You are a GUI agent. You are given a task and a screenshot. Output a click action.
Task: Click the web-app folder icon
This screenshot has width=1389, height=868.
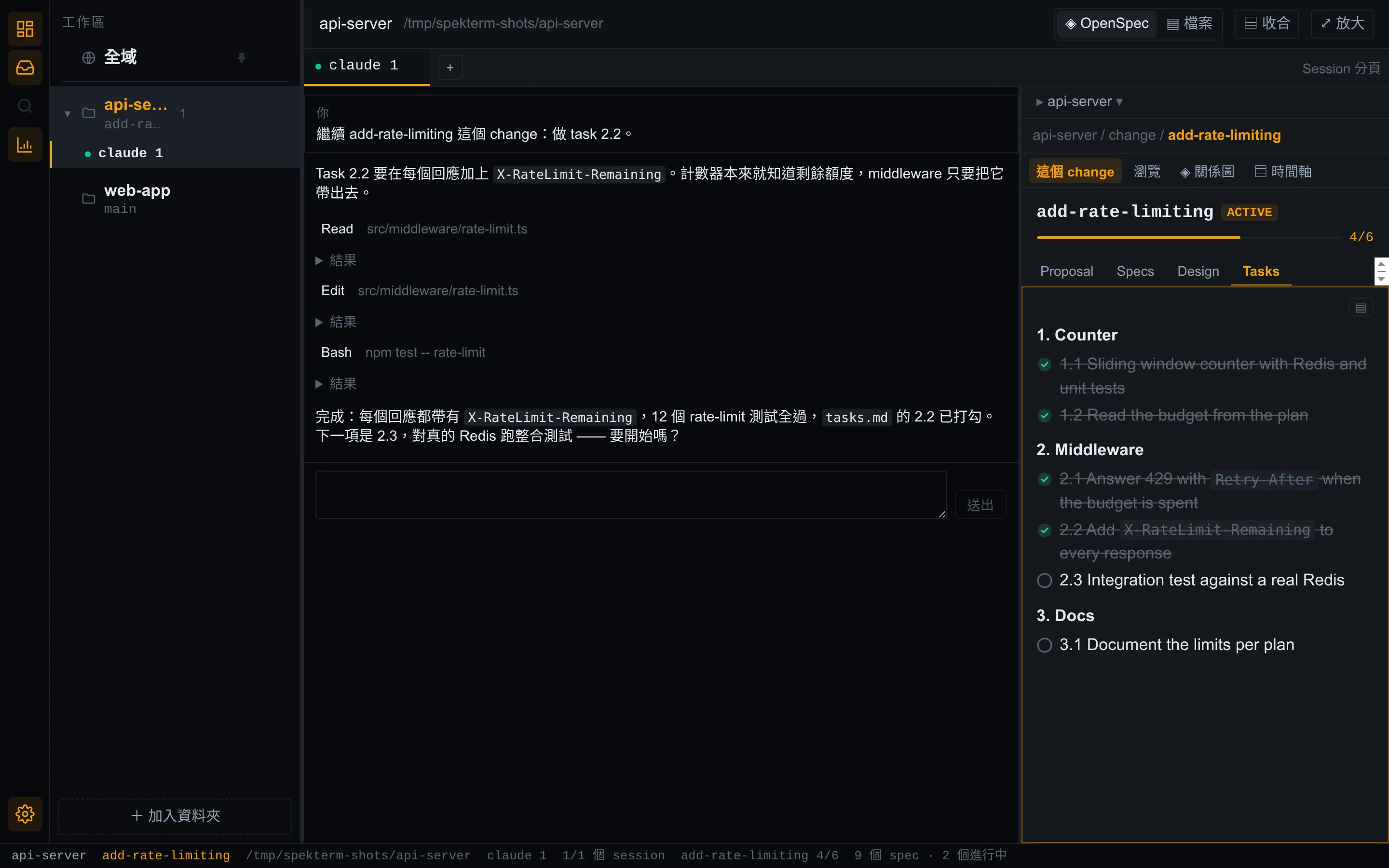(x=88, y=199)
